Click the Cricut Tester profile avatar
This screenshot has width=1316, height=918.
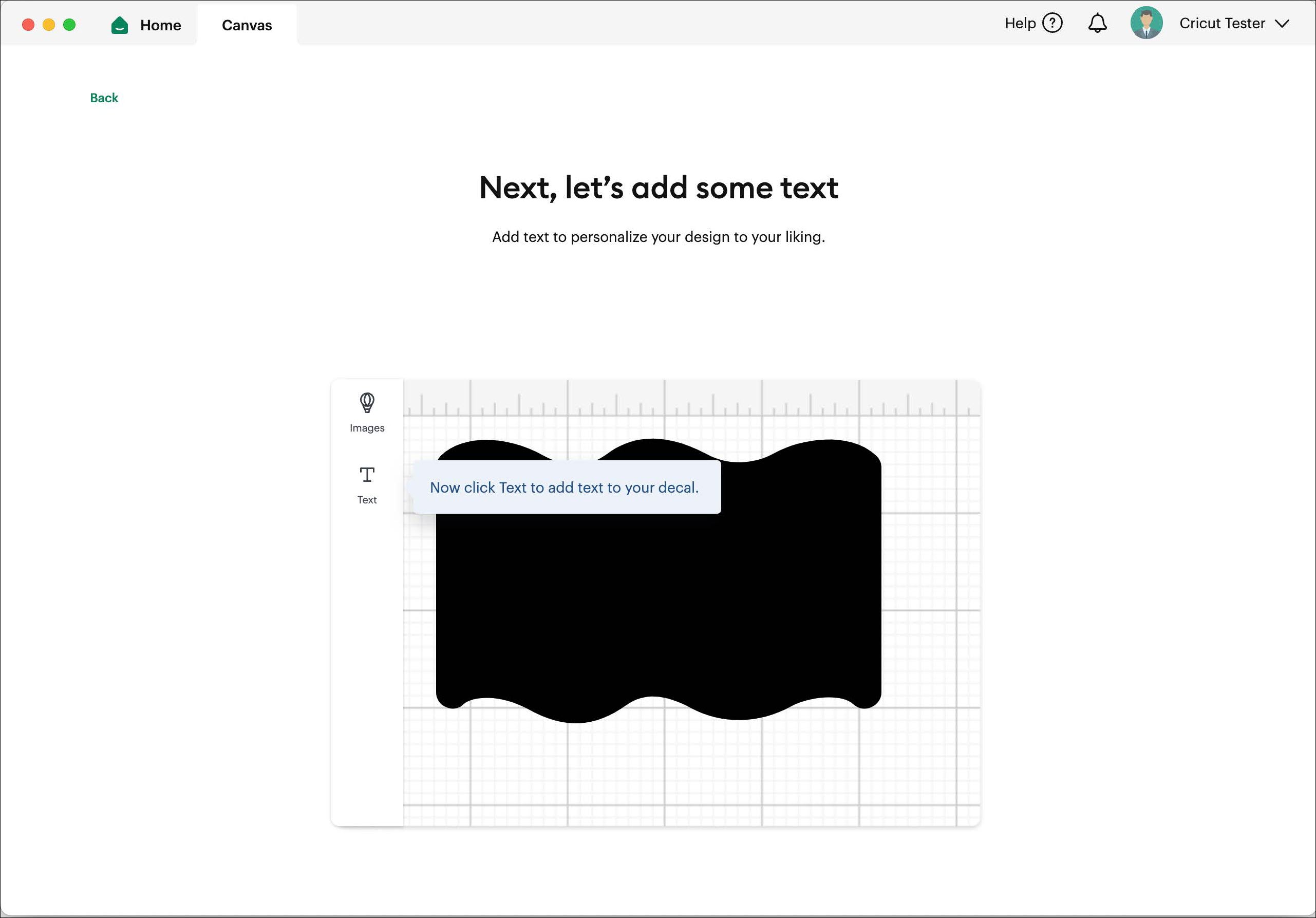[x=1147, y=23]
